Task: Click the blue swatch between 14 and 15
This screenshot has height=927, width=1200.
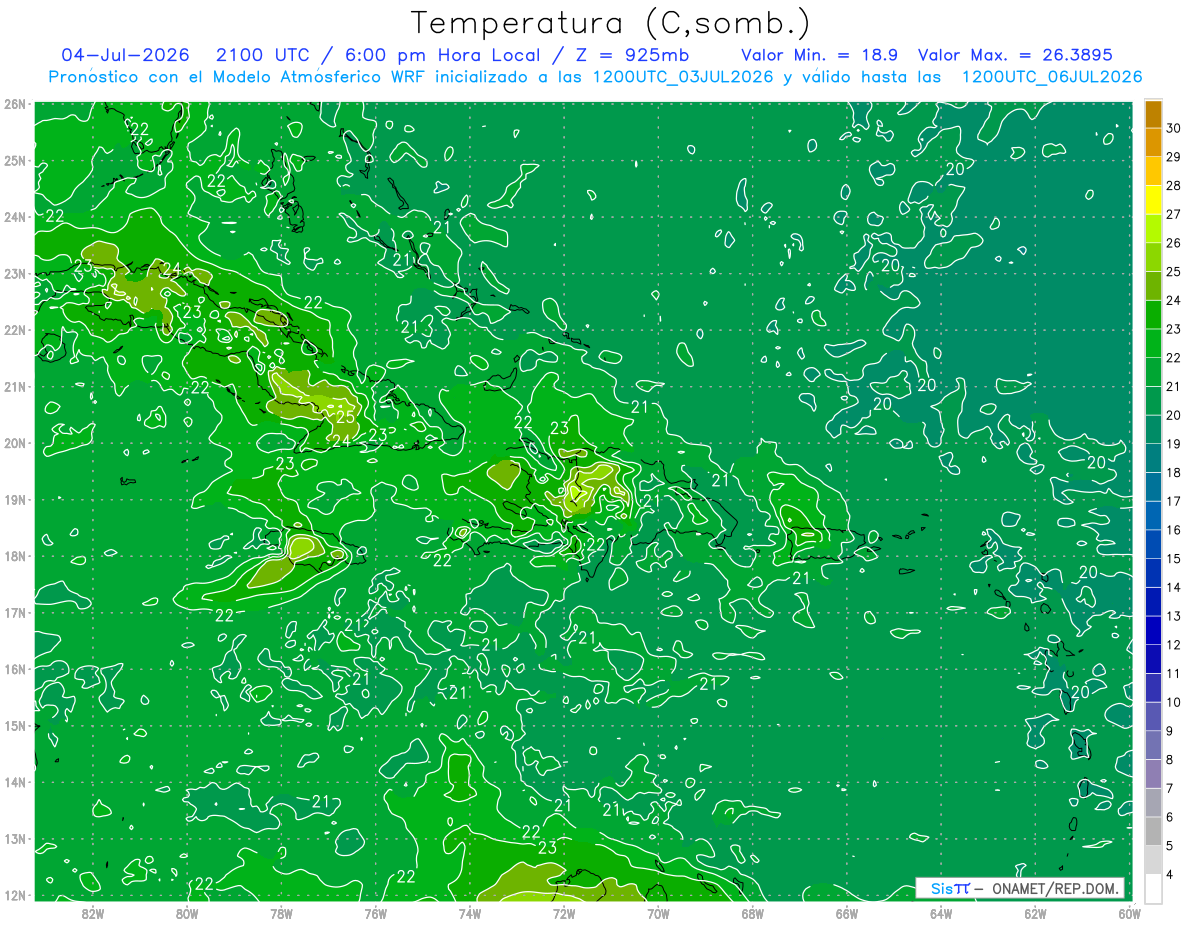Action: 1153,573
